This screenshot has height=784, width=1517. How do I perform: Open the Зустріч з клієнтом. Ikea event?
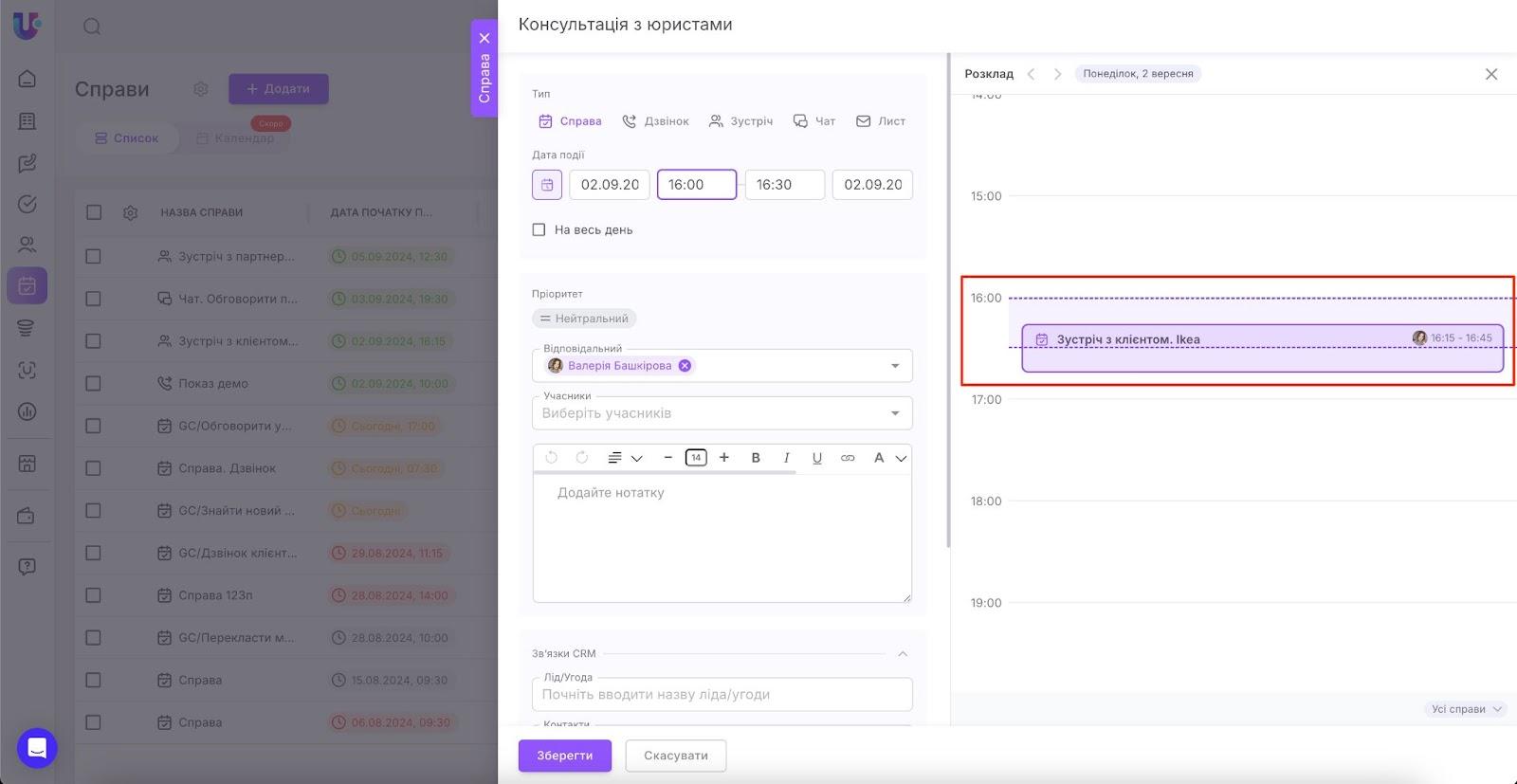click(1262, 348)
